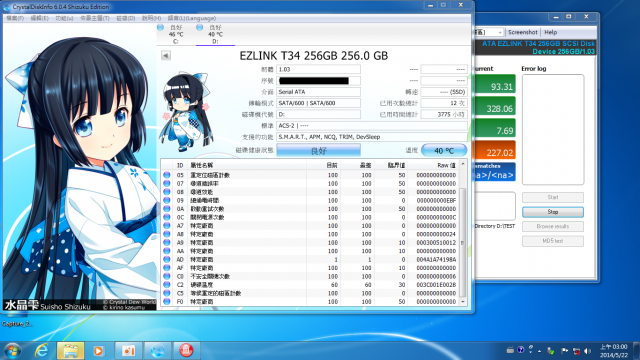Click the raw value 003C001E0028

pos(436,285)
